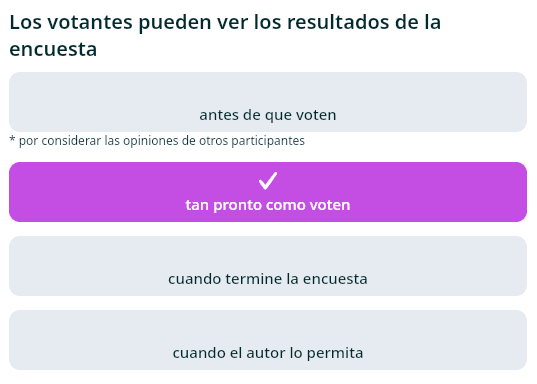Click the asterisk footnote marker

(12, 139)
